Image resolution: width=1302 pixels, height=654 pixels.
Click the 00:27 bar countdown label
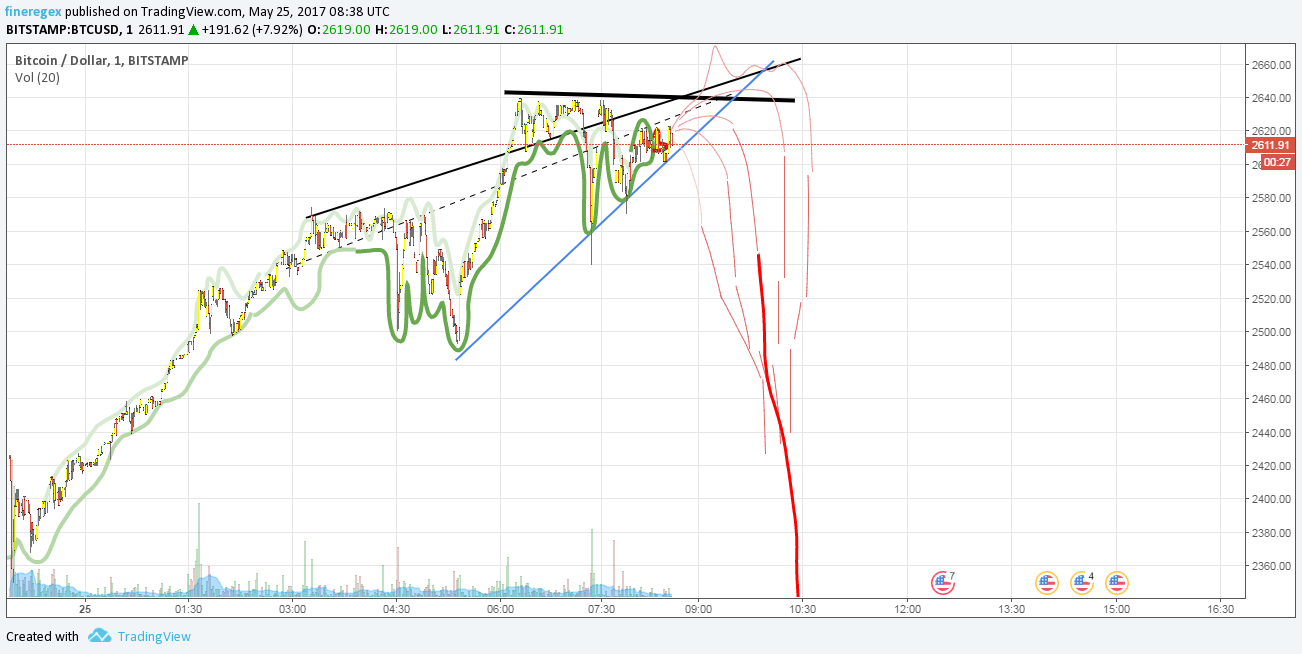click(1276, 161)
